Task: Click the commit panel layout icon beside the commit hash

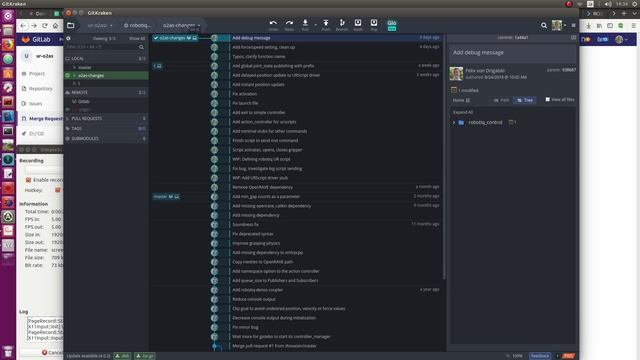Action: (x=573, y=38)
